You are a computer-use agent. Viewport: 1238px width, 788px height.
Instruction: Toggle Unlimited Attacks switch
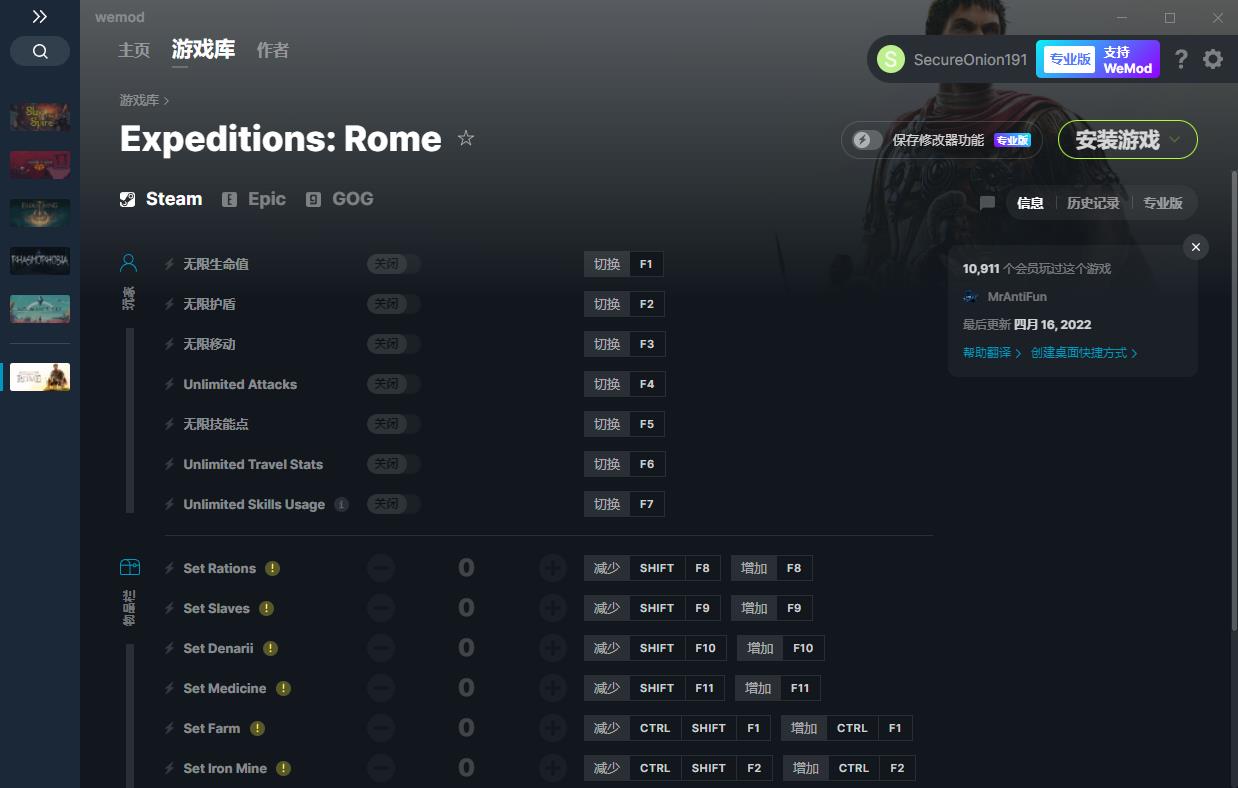[393, 384]
